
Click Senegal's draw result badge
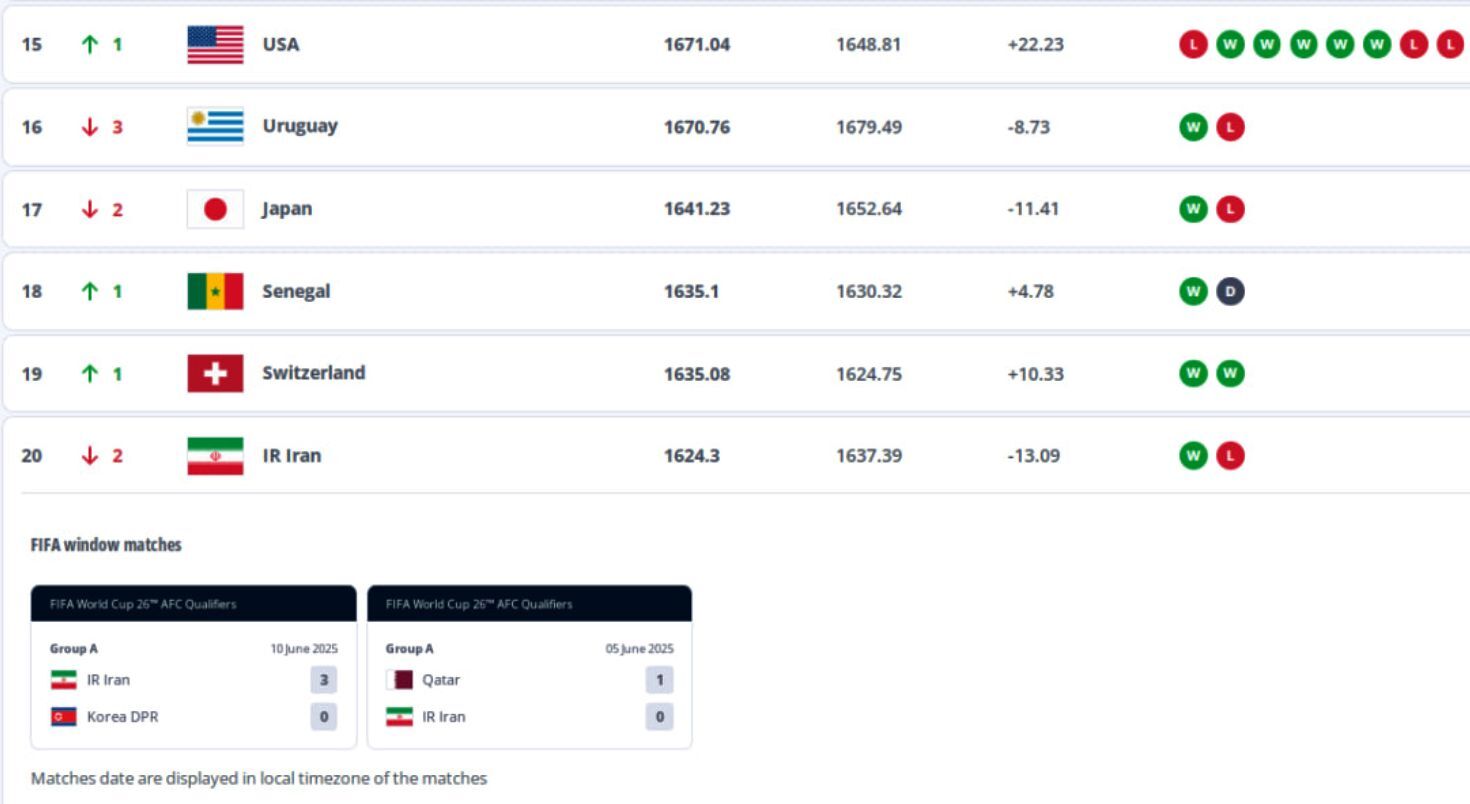click(1230, 291)
